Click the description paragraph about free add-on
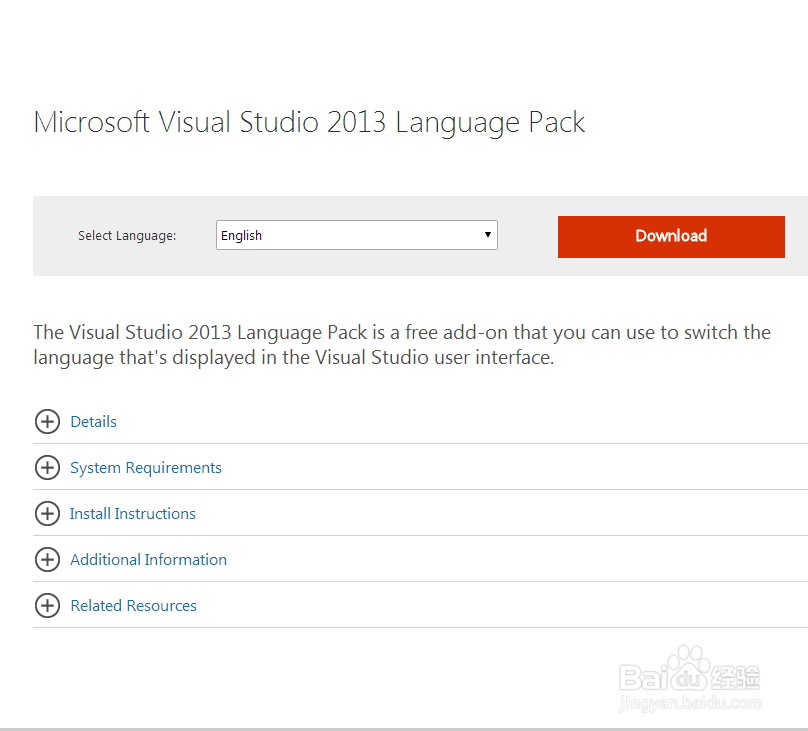808x731 pixels. click(402, 345)
